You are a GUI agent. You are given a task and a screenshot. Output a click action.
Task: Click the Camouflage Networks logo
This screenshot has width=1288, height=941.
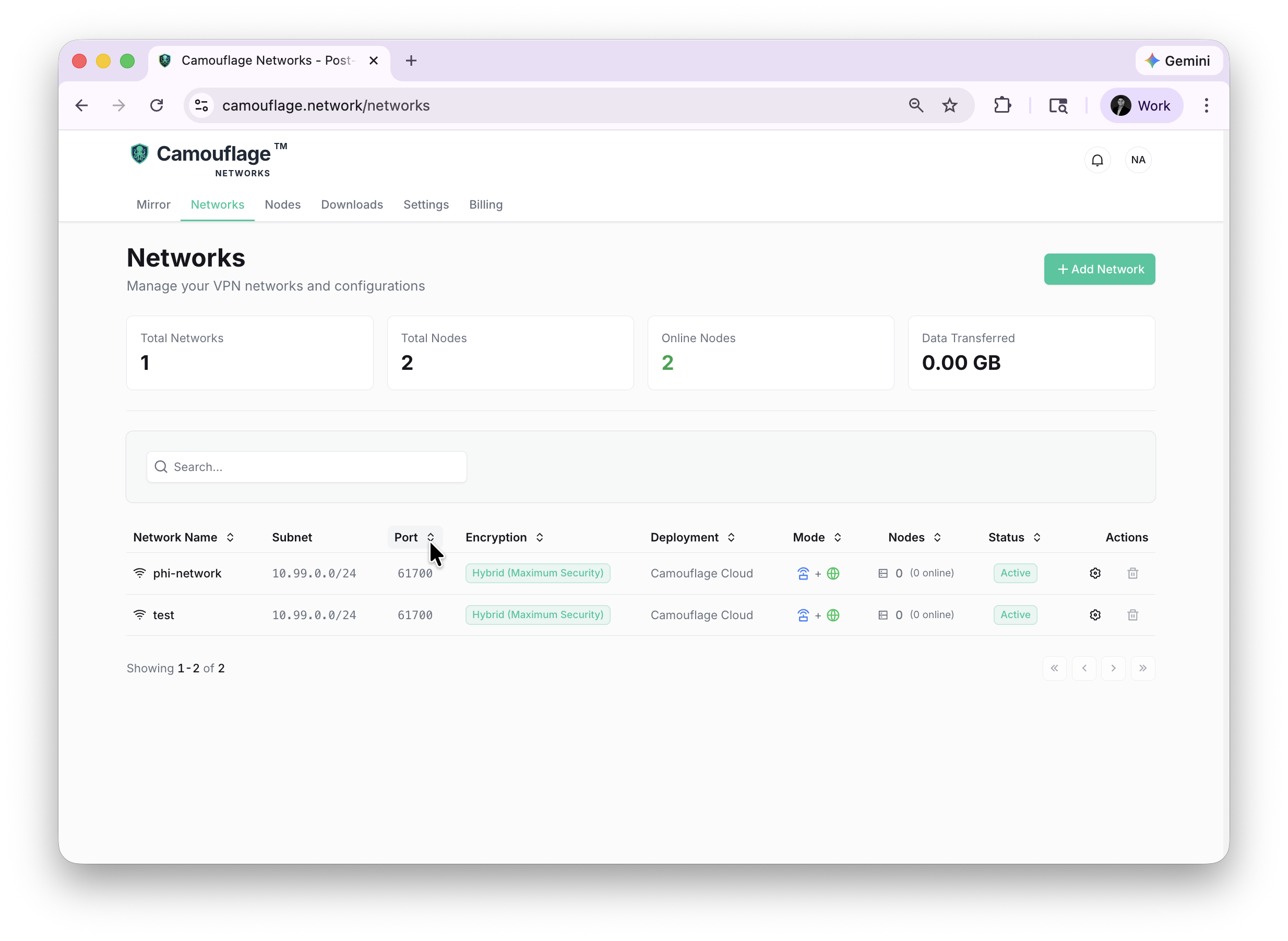(209, 160)
